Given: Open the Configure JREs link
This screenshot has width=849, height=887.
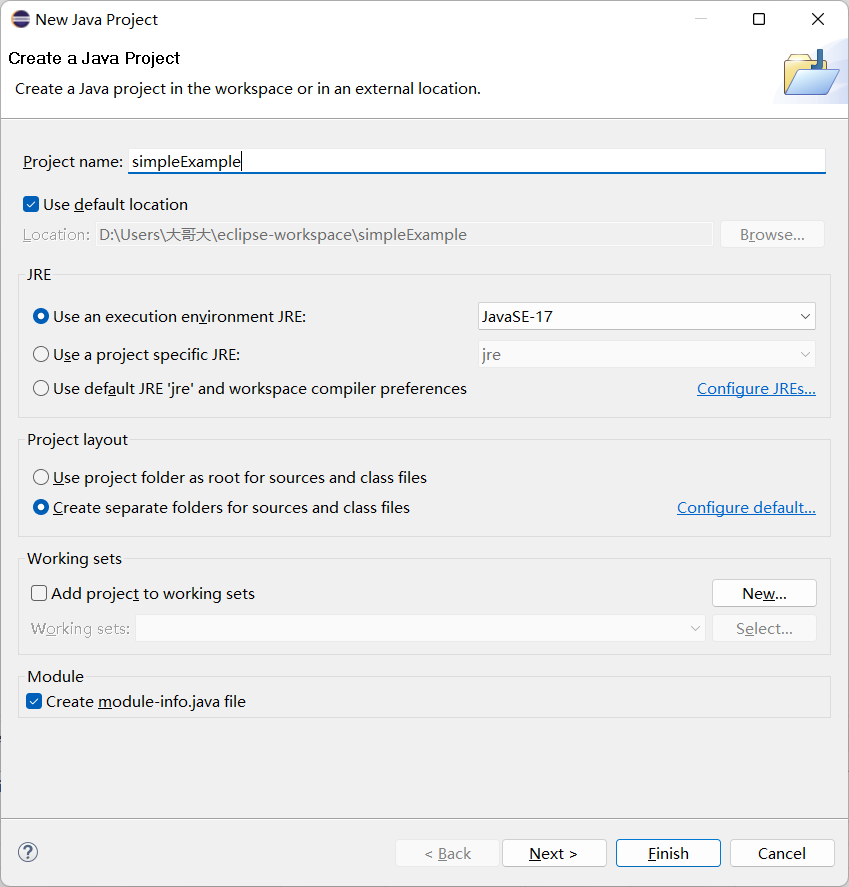Looking at the screenshot, I should pyautogui.click(x=756, y=389).
